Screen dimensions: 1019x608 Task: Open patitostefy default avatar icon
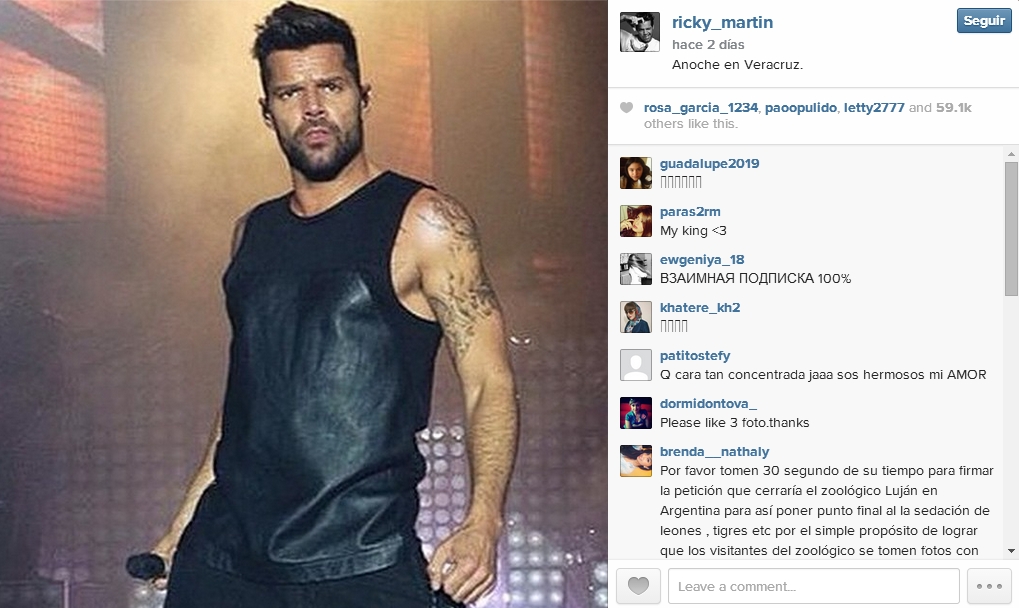pyautogui.click(x=636, y=365)
